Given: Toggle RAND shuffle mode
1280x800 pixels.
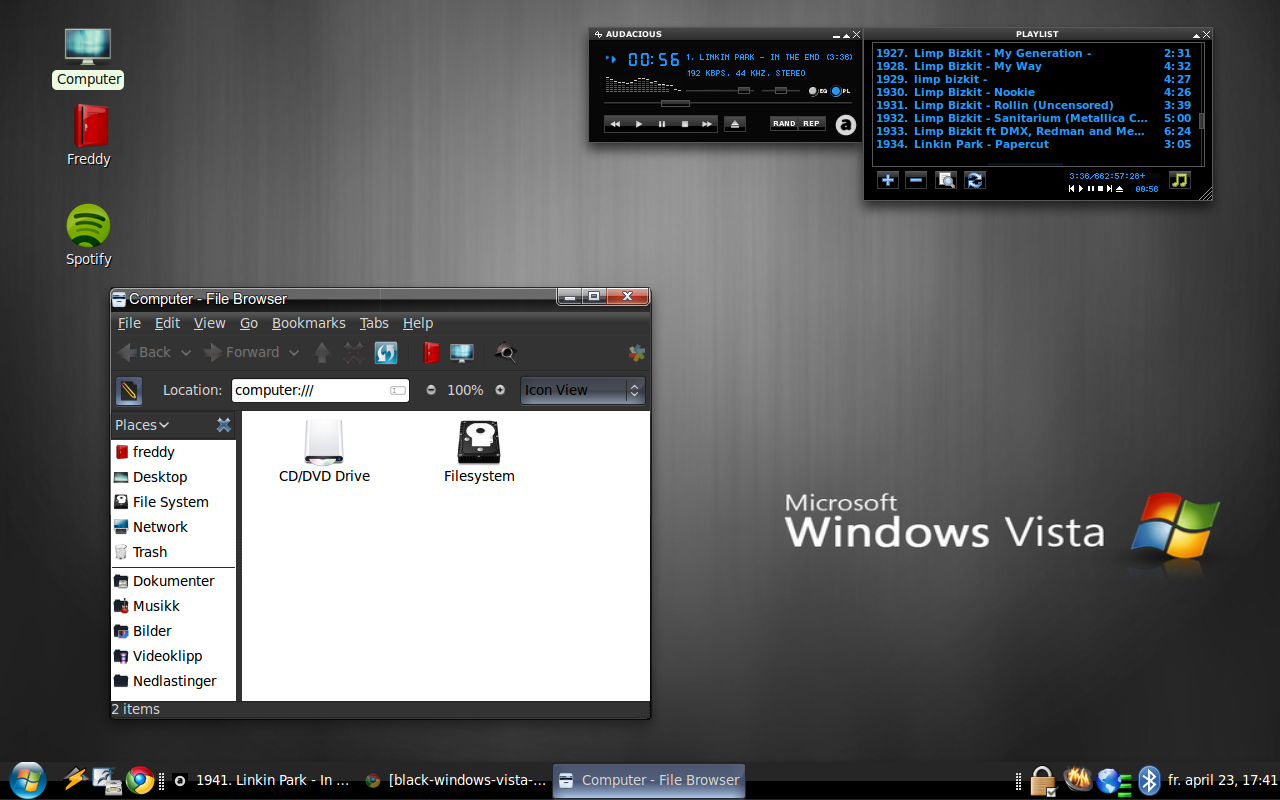Looking at the screenshot, I should (x=784, y=124).
